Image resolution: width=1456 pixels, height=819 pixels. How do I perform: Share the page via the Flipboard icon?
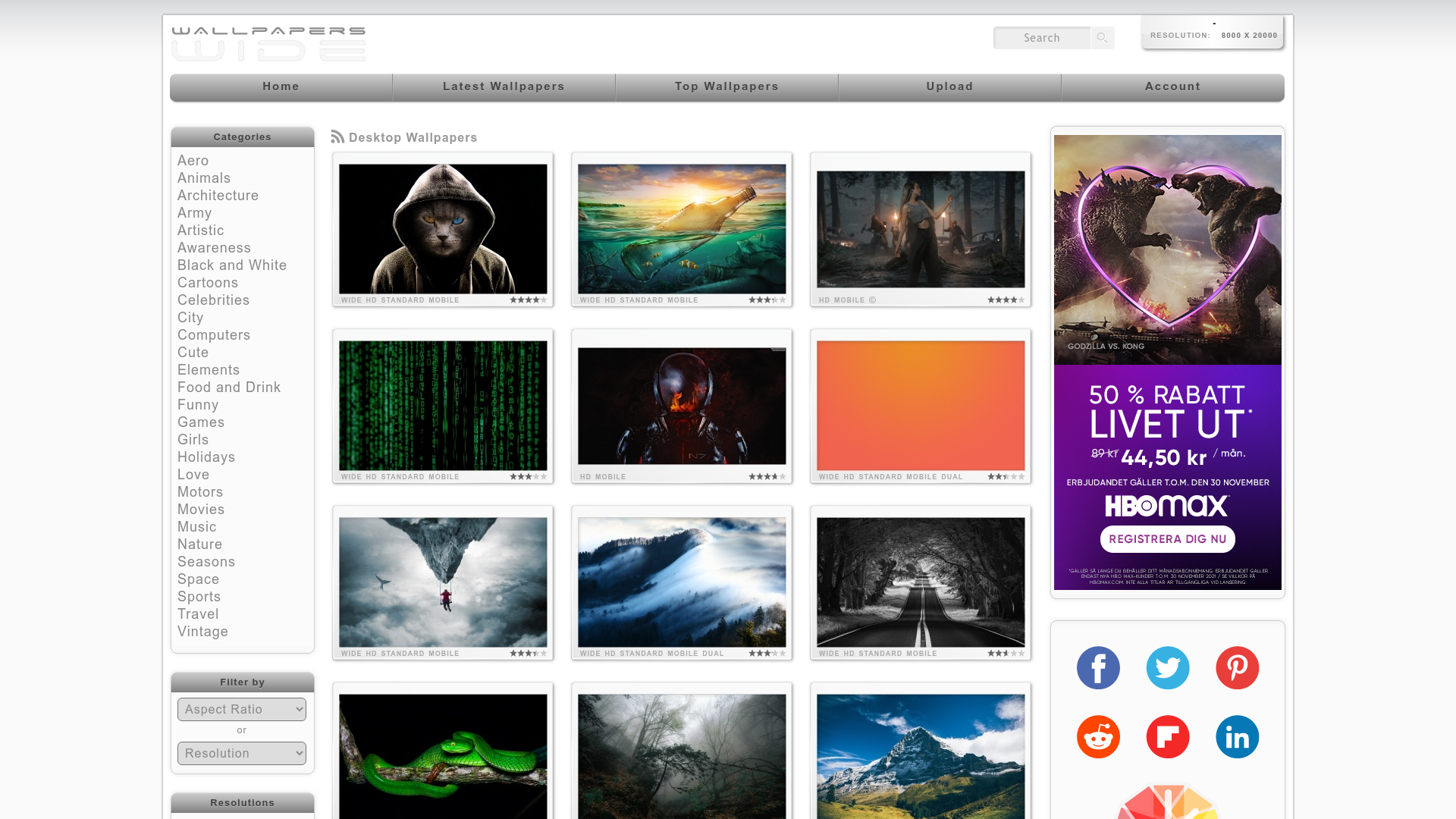(x=1168, y=736)
